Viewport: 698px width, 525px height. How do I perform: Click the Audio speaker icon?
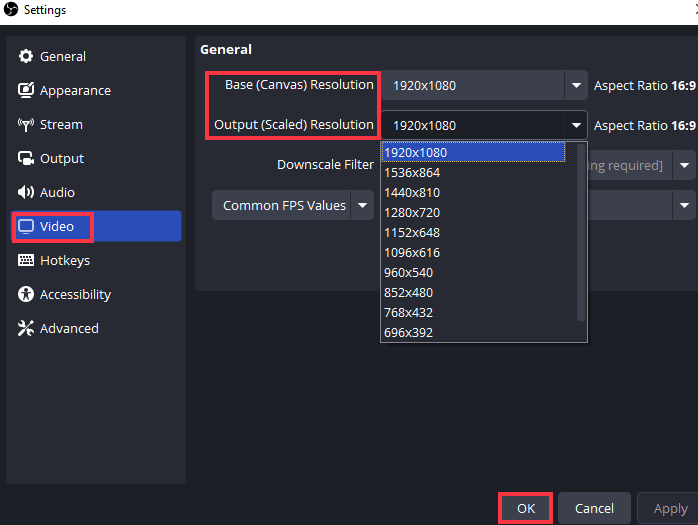[x=26, y=193]
